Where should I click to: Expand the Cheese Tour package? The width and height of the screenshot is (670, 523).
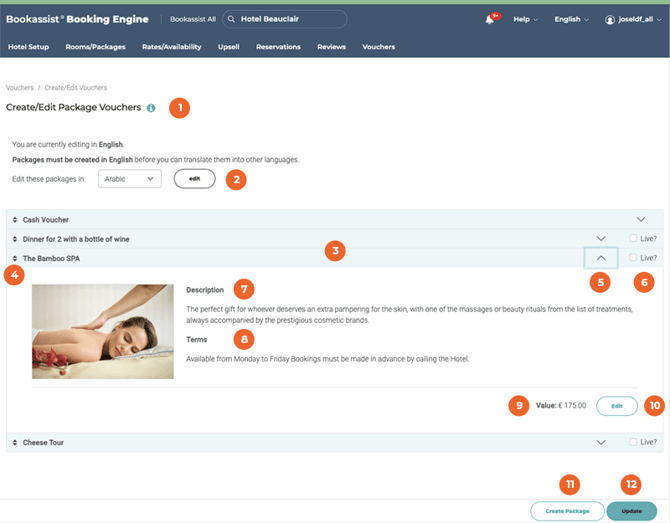pyautogui.click(x=601, y=442)
